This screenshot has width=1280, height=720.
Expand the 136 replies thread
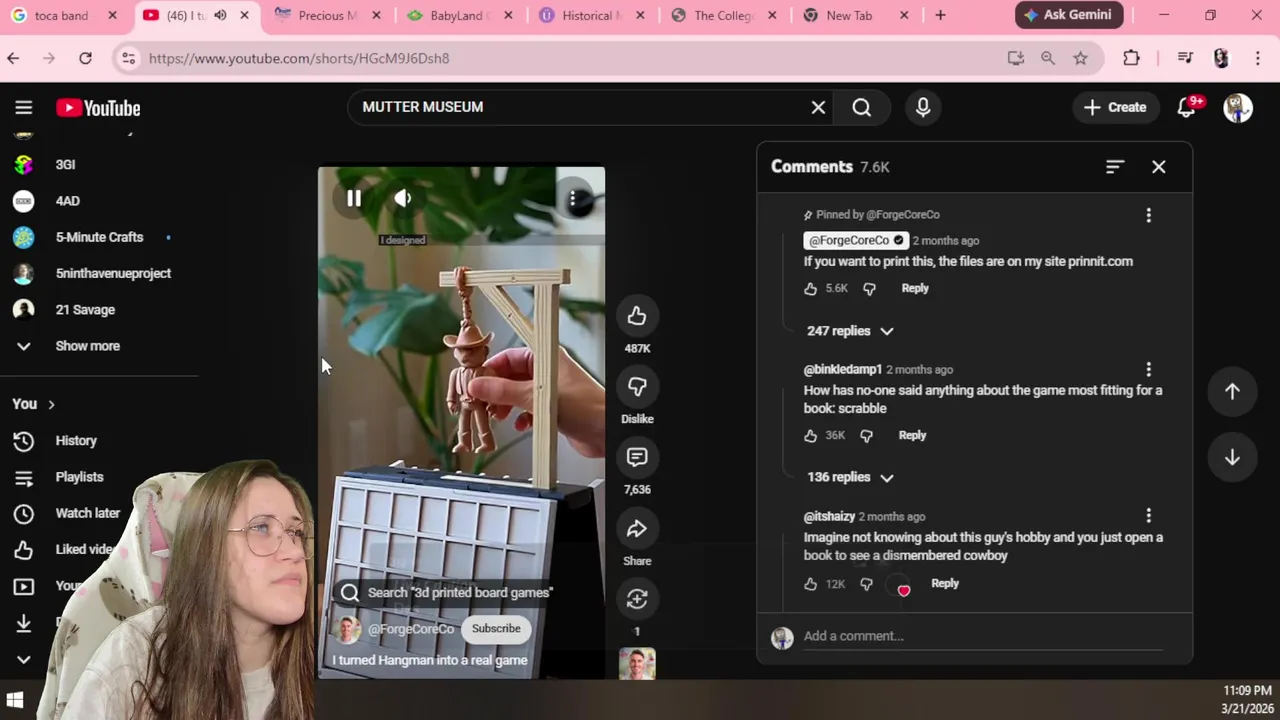[850, 477]
